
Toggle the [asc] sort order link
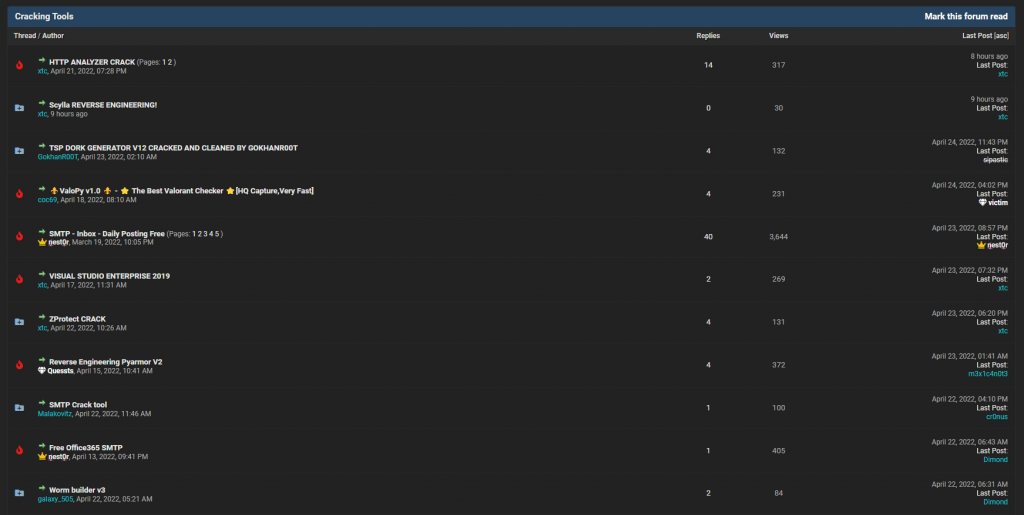click(1001, 36)
